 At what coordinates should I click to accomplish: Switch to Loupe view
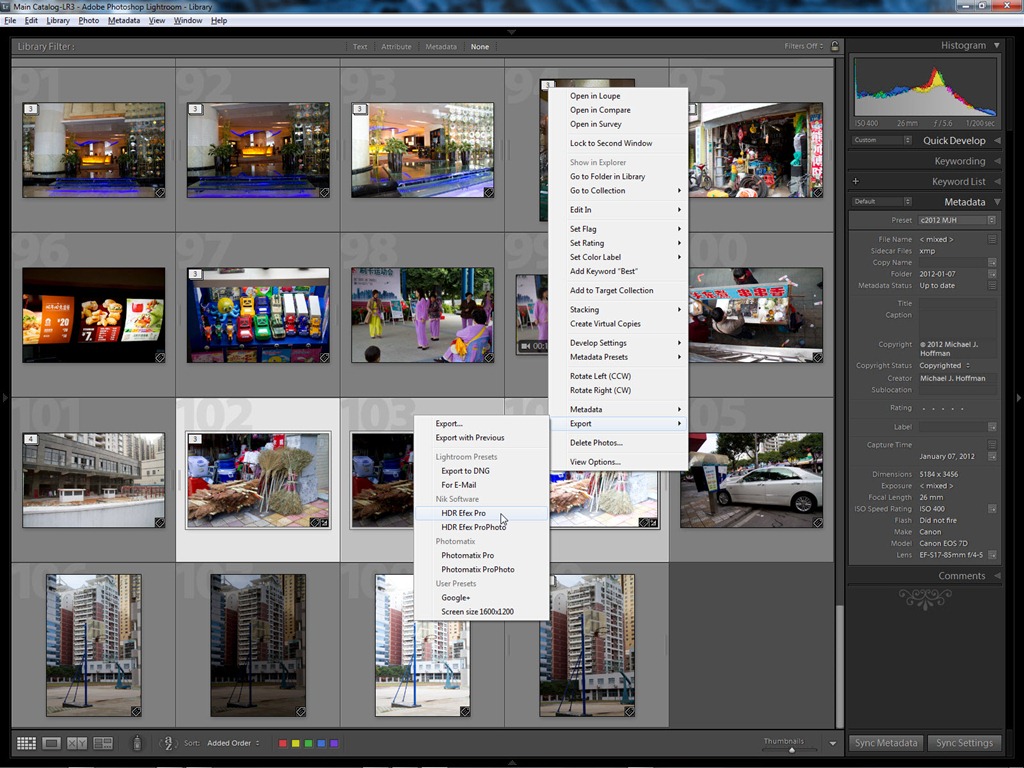pyautogui.click(x=52, y=743)
